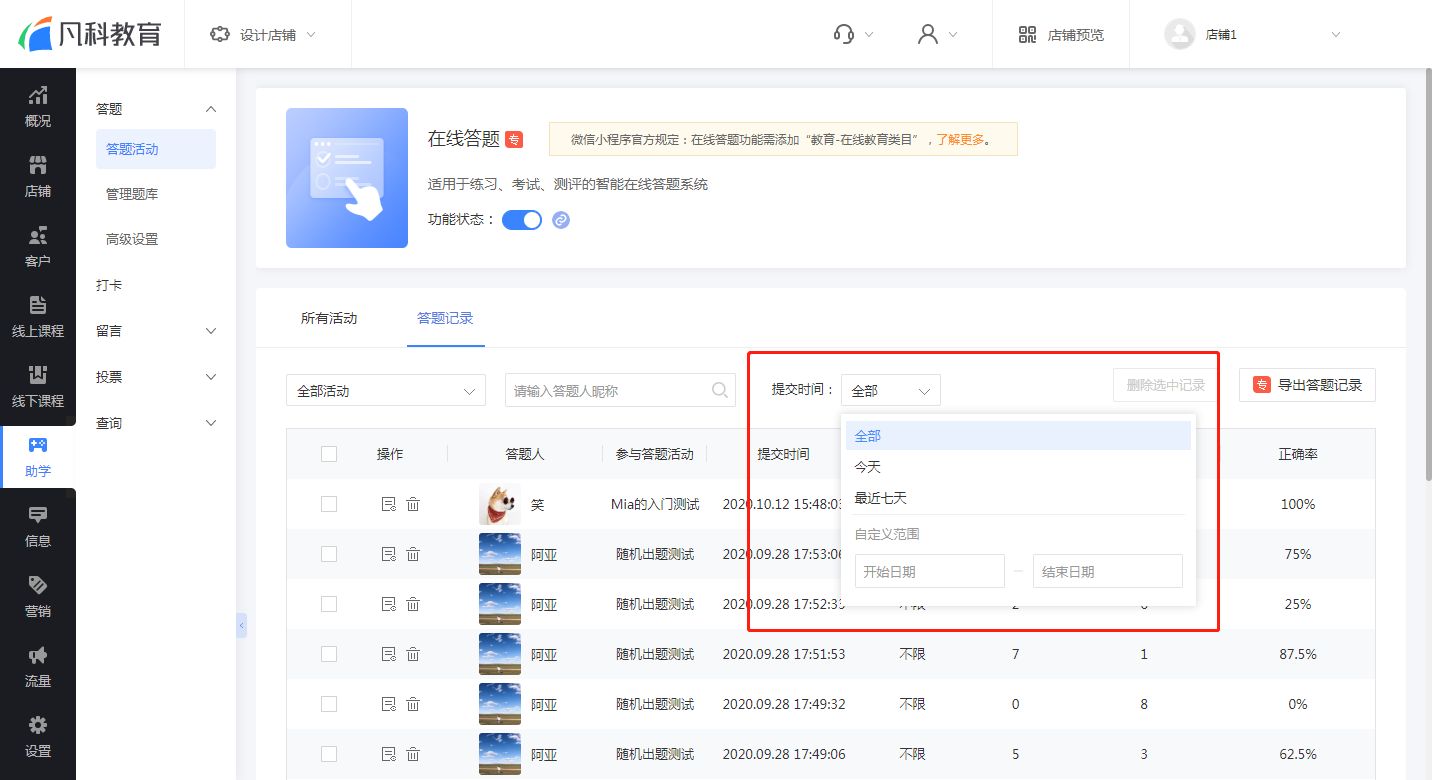Delete the 2020.09.28 17:49:06 record
Viewport: 1432px width, 780px height.
pos(413,754)
